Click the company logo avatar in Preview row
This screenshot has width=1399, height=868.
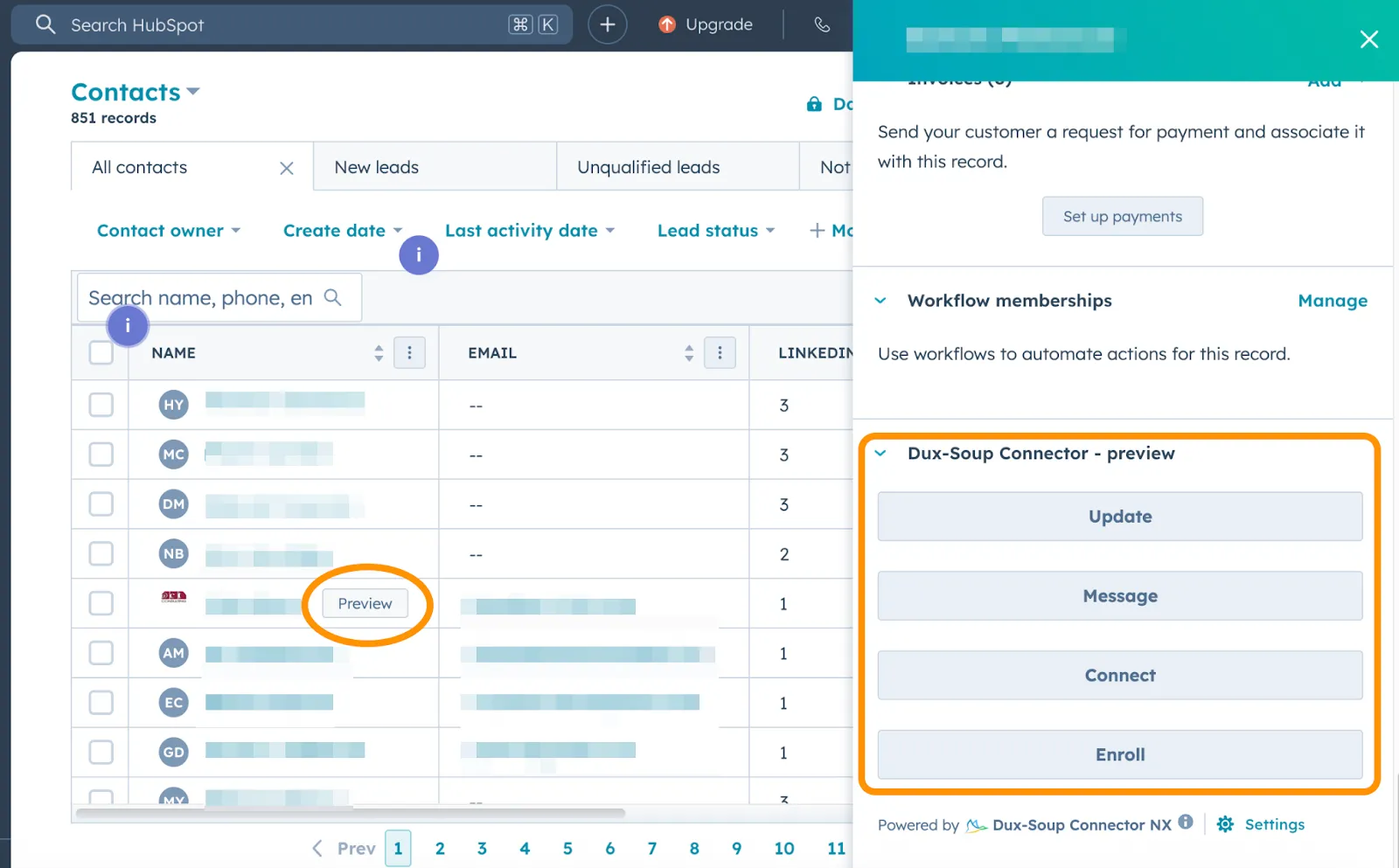tap(174, 598)
